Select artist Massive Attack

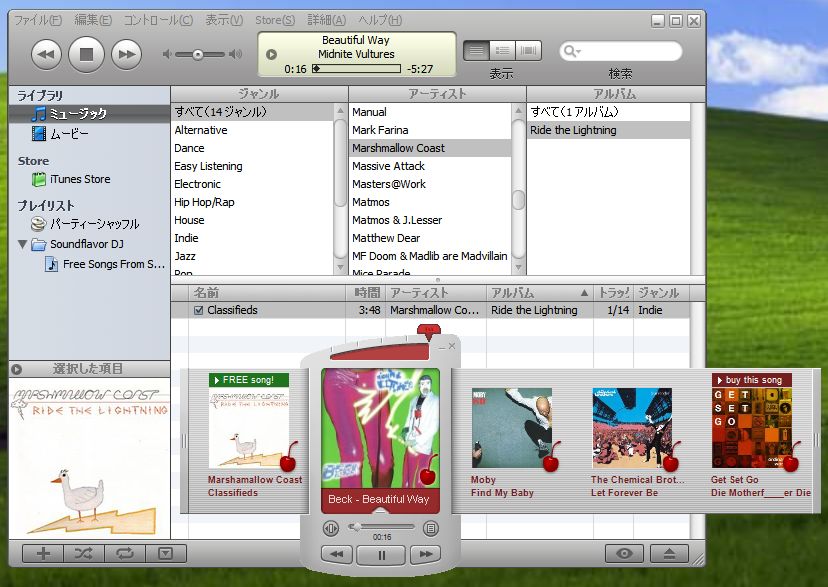(x=430, y=166)
